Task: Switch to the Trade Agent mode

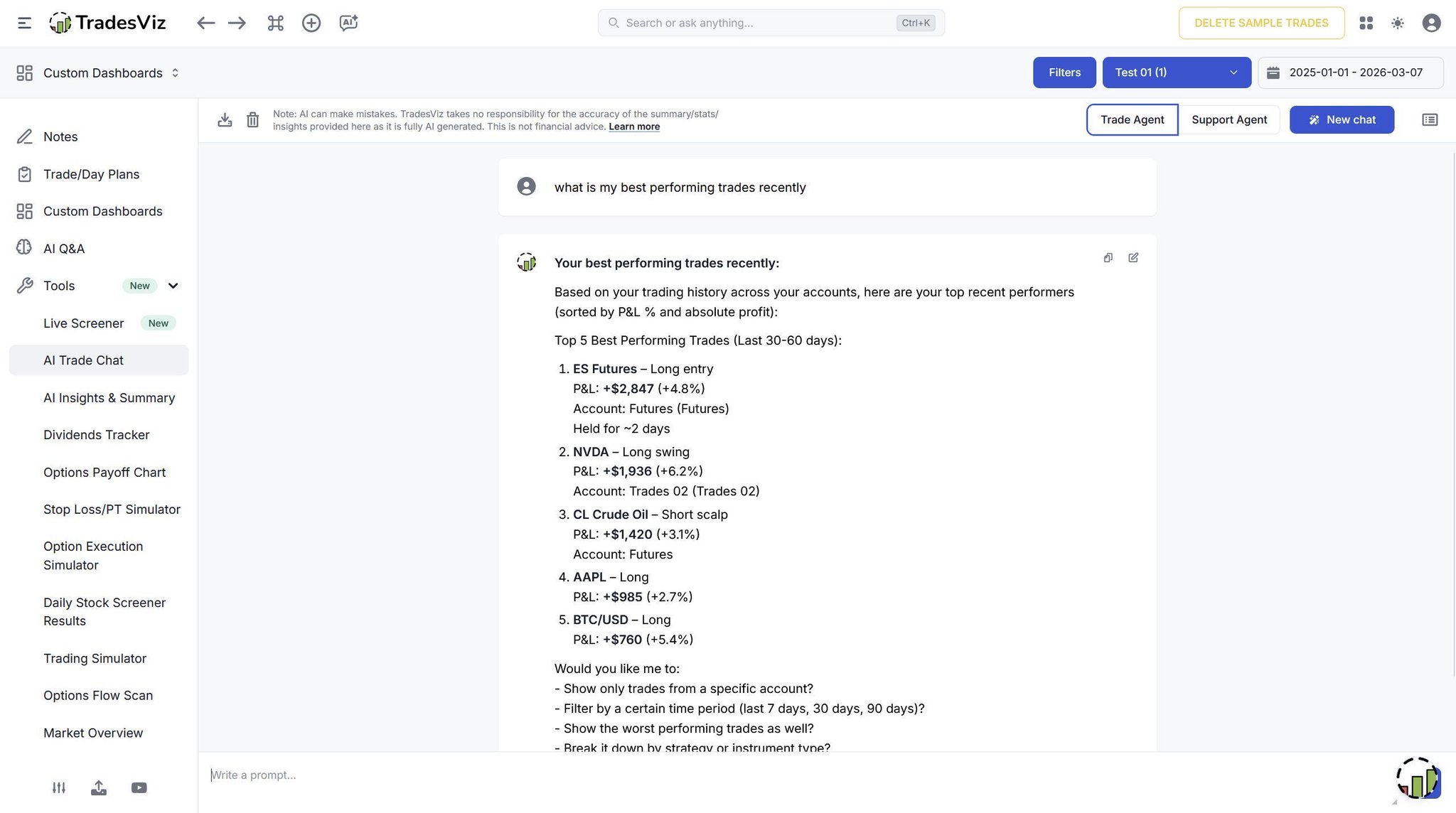Action: (1132, 119)
